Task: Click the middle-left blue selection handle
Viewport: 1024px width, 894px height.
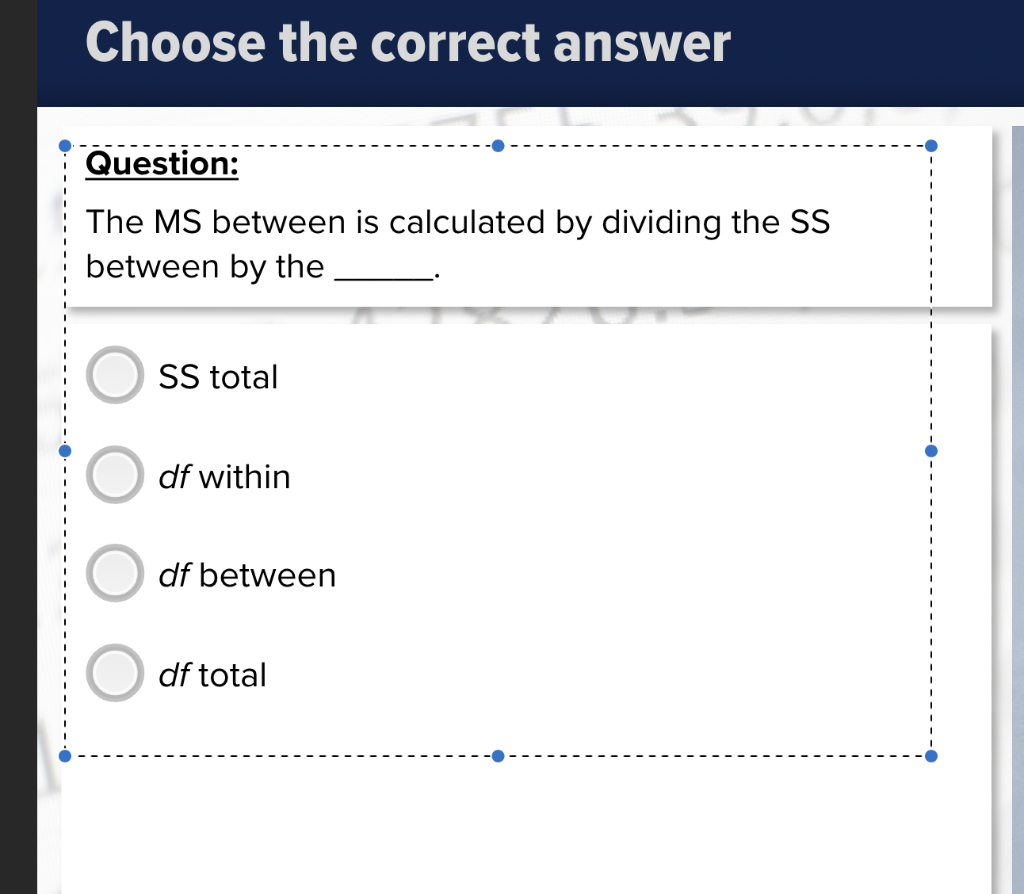Action: click(x=64, y=450)
